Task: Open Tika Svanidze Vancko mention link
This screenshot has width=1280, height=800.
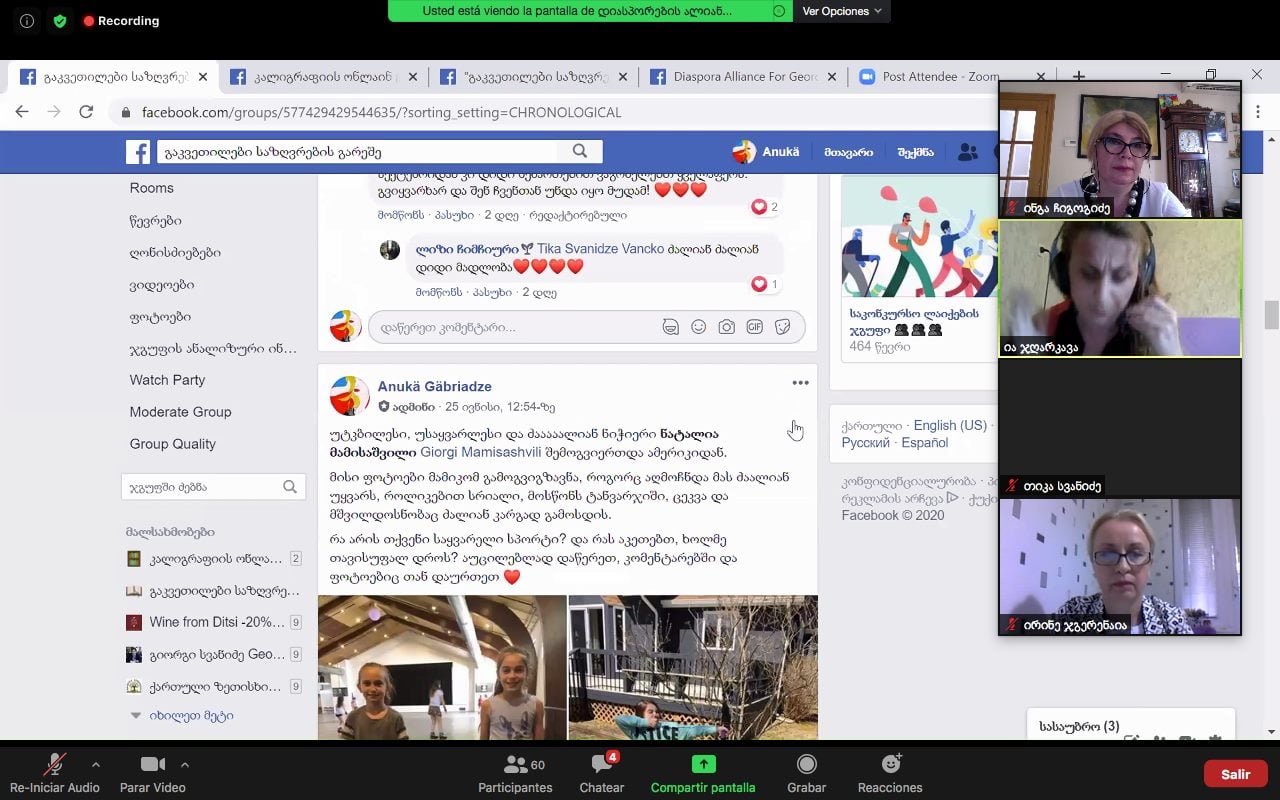Action: pyautogui.click(x=600, y=249)
